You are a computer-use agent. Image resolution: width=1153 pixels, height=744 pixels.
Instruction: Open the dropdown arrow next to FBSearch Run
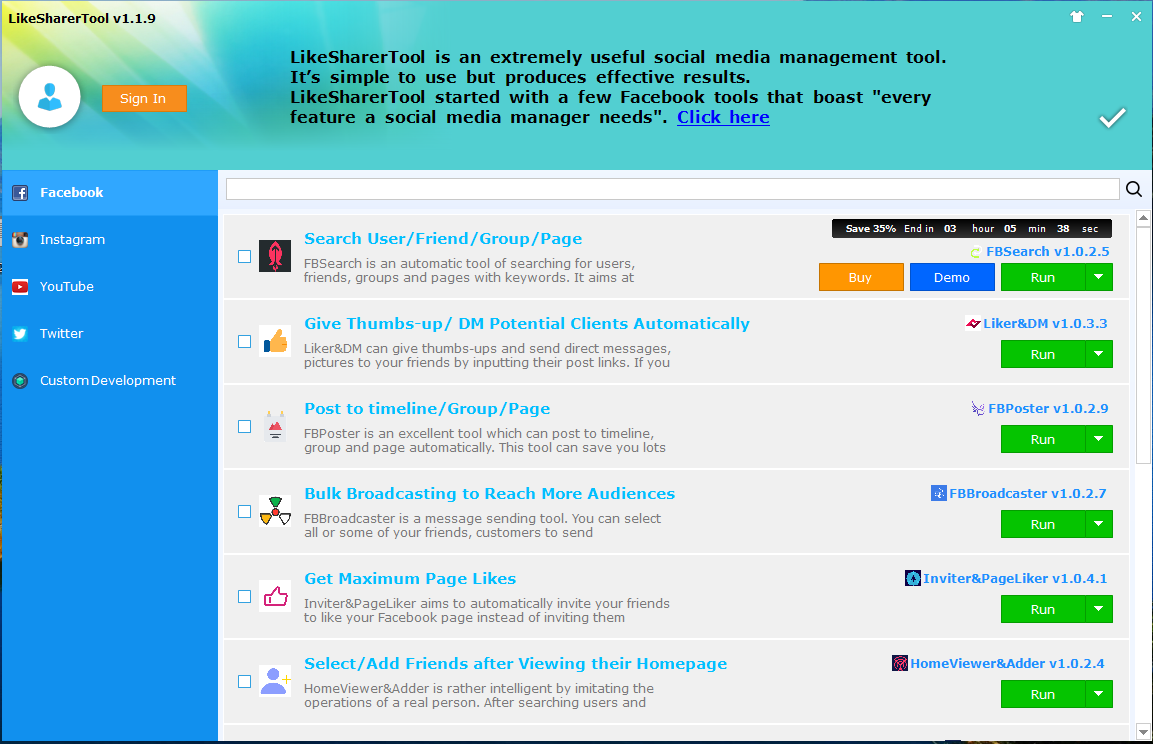[x=1099, y=277]
